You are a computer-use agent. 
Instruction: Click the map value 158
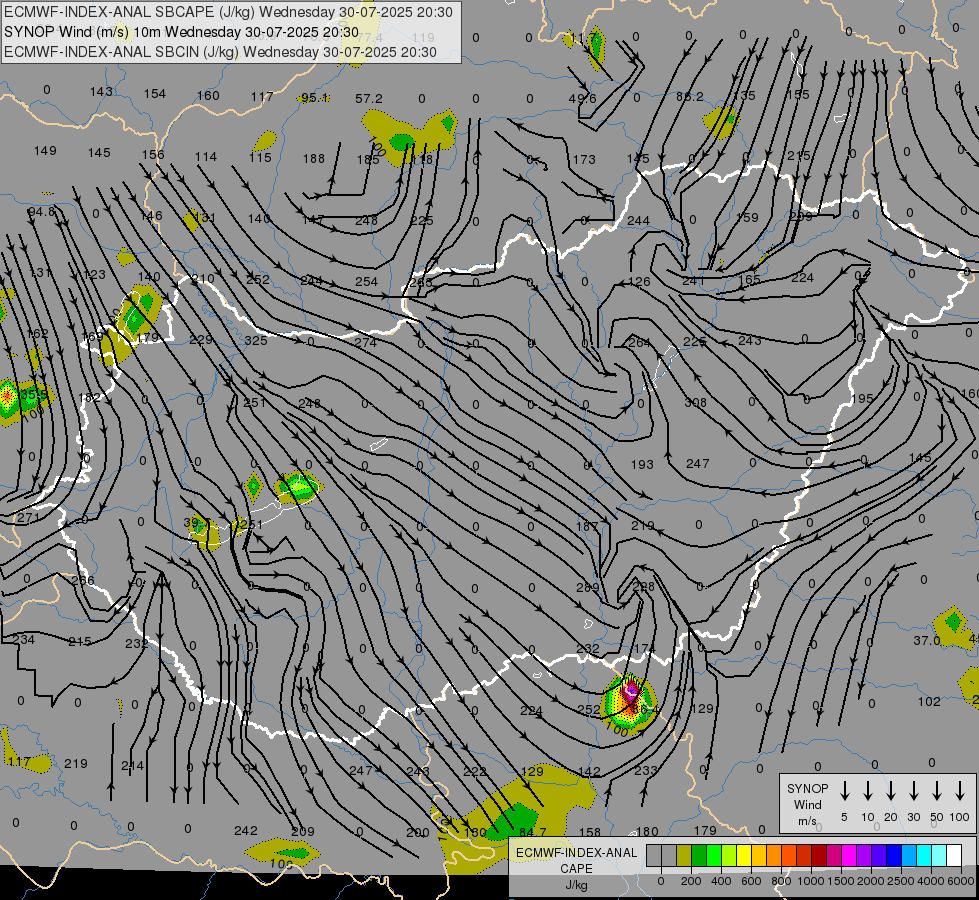pos(590,832)
